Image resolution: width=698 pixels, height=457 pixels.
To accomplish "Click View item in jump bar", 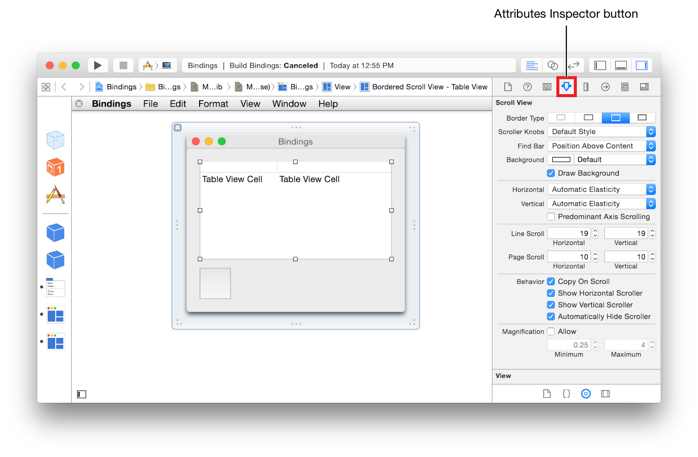I will (337, 87).
